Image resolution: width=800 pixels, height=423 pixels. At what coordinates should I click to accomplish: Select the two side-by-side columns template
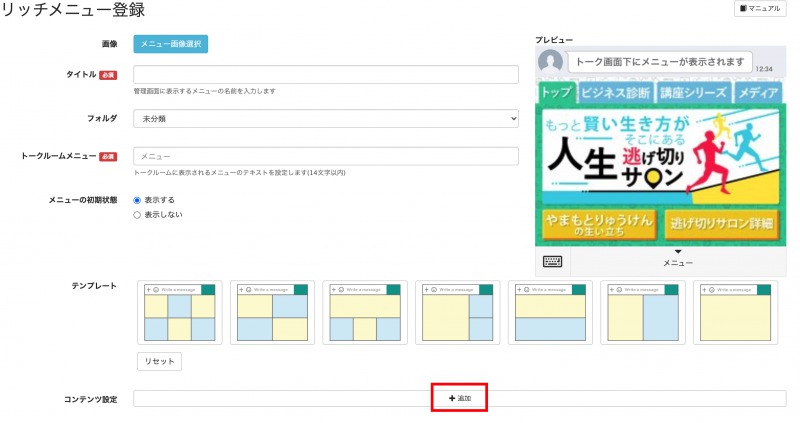coord(642,313)
